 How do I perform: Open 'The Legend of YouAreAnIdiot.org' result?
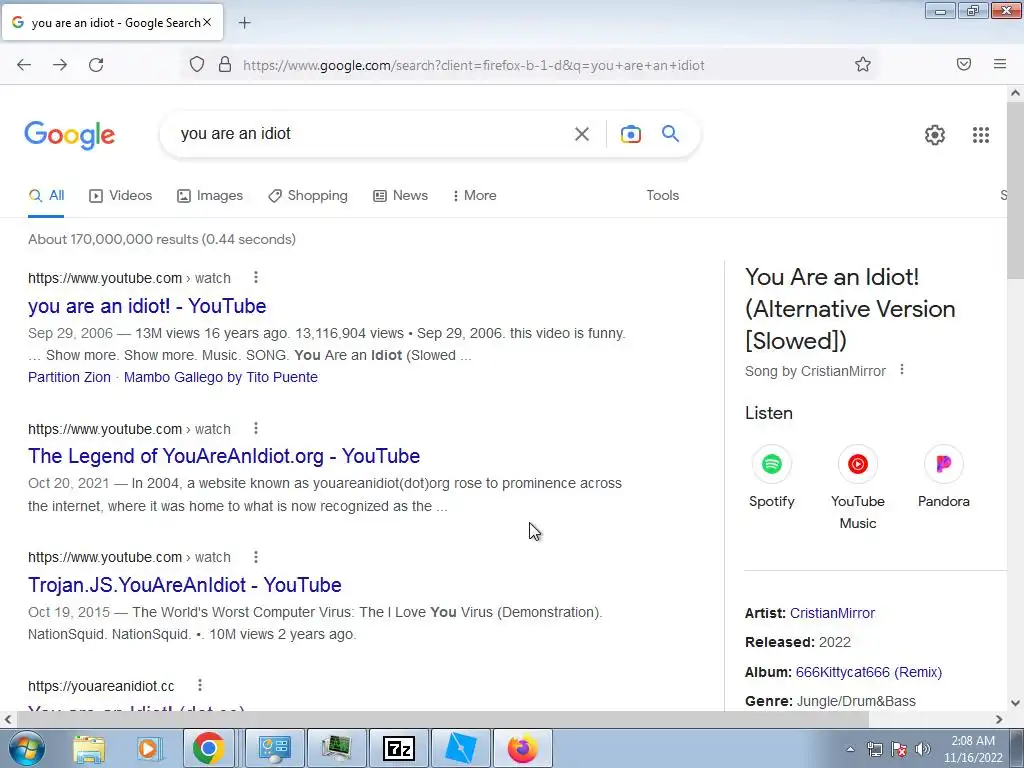(x=224, y=456)
